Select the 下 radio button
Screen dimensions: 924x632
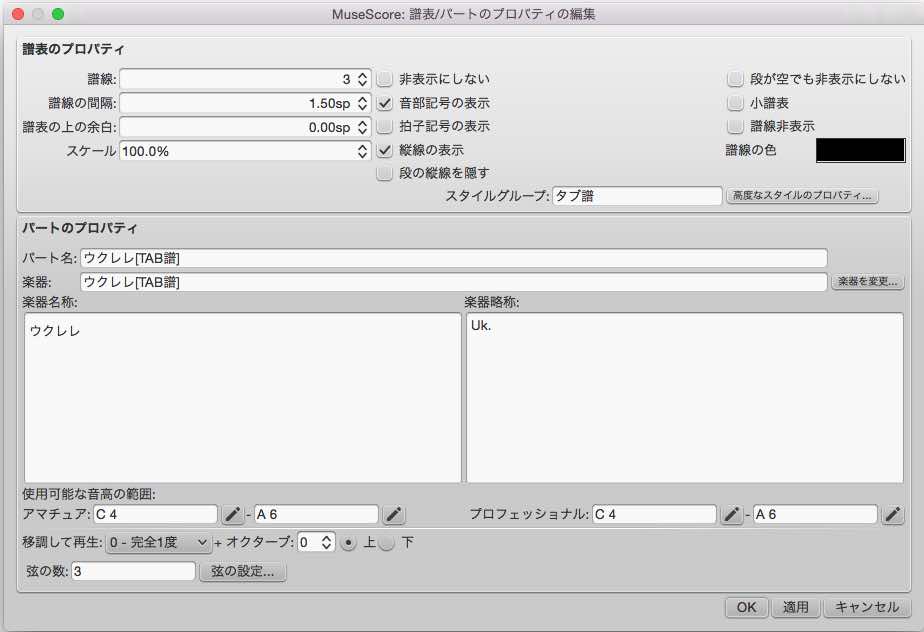(x=388, y=543)
